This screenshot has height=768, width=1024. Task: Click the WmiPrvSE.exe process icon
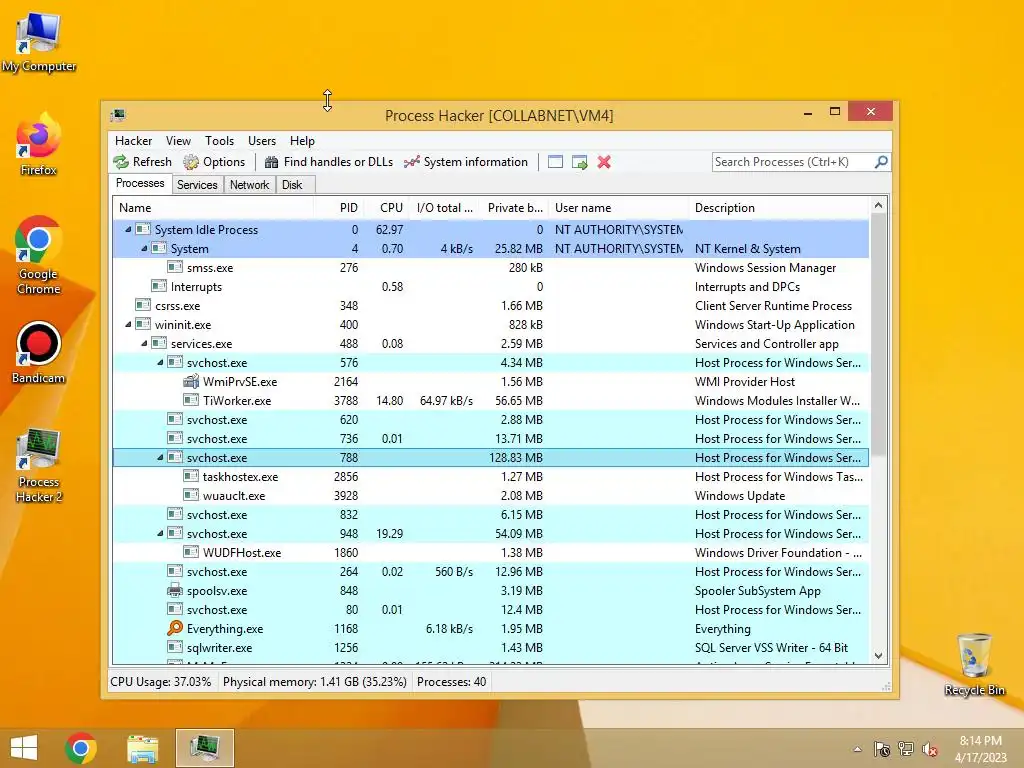click(191, 381)
